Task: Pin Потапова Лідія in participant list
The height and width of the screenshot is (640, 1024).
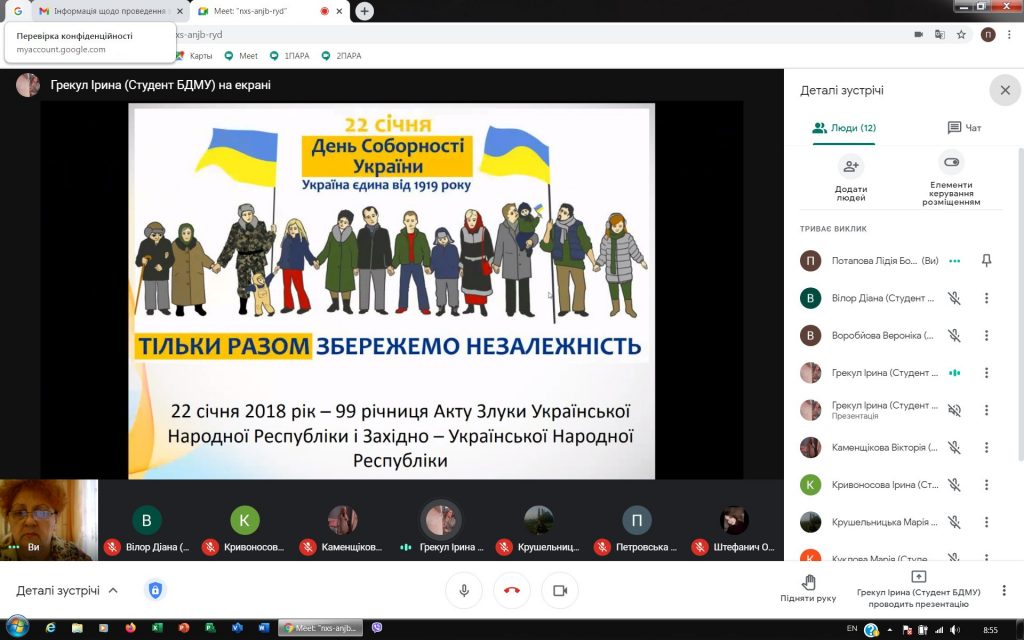Action: pyautogui.click(x=986, y=261)
